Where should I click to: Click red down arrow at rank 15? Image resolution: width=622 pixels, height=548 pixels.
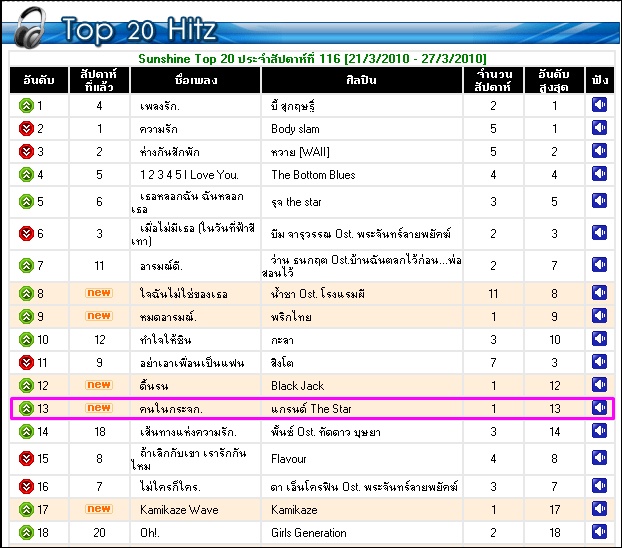26,459
